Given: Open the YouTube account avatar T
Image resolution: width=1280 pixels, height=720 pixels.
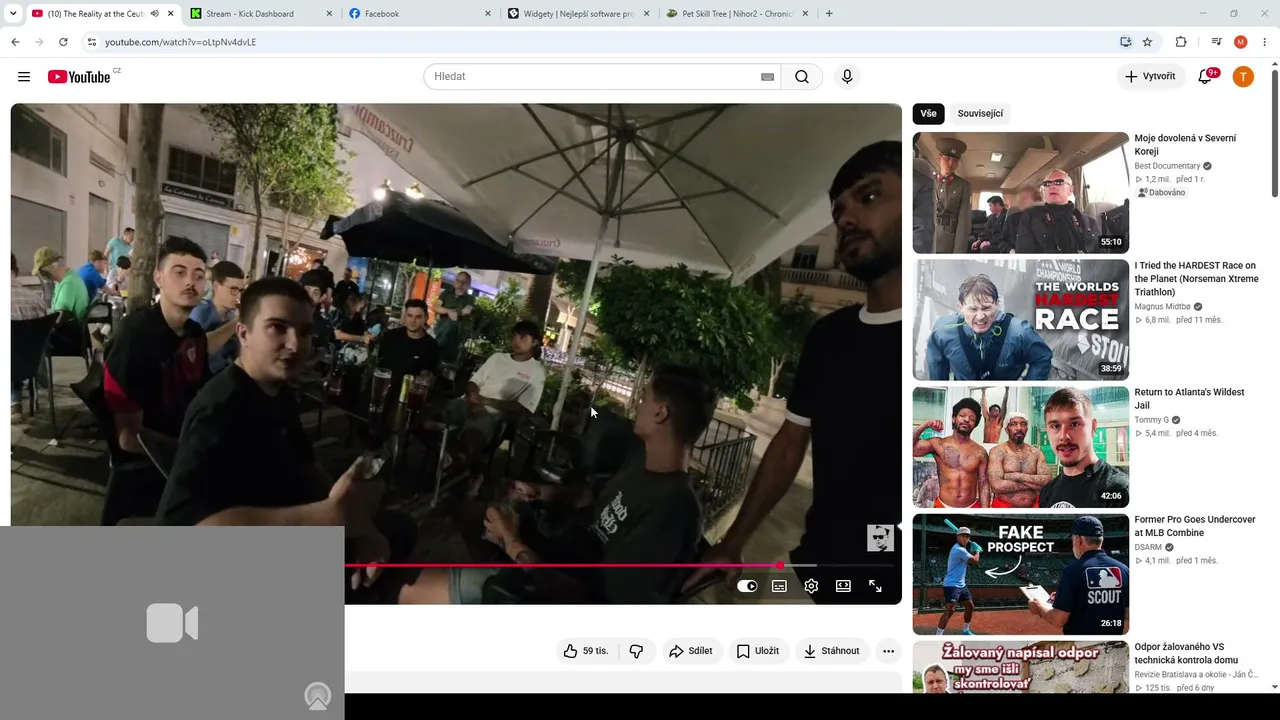Looking at the screenshot, I should coord(1243,77).
